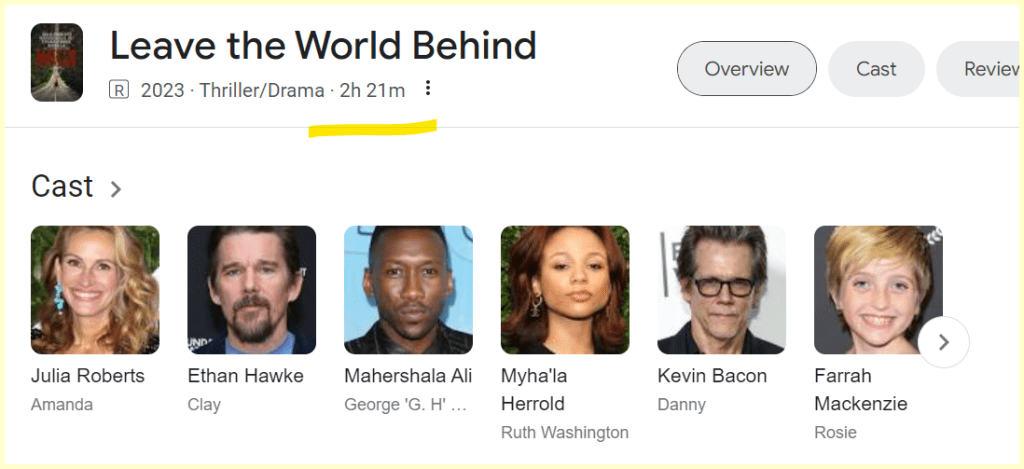The width and height of the screenshot is (1024, 469).
Task: Open Ethan Hawke's photo
Action: (x=252, y=290)
